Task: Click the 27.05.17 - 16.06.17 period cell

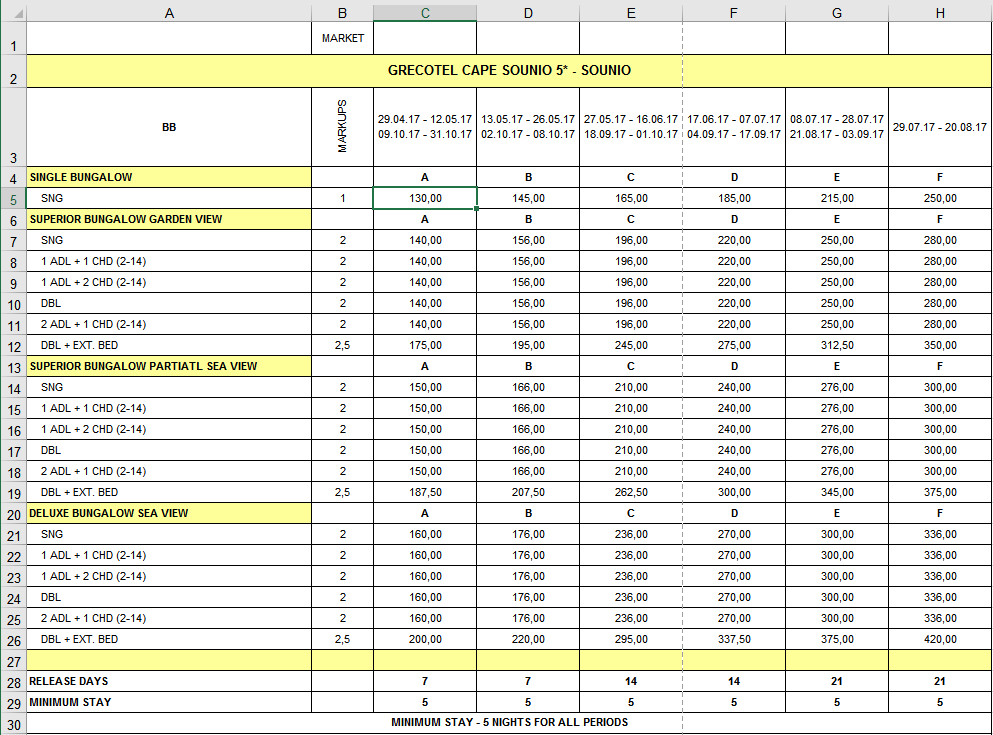Action: point(631,127)
